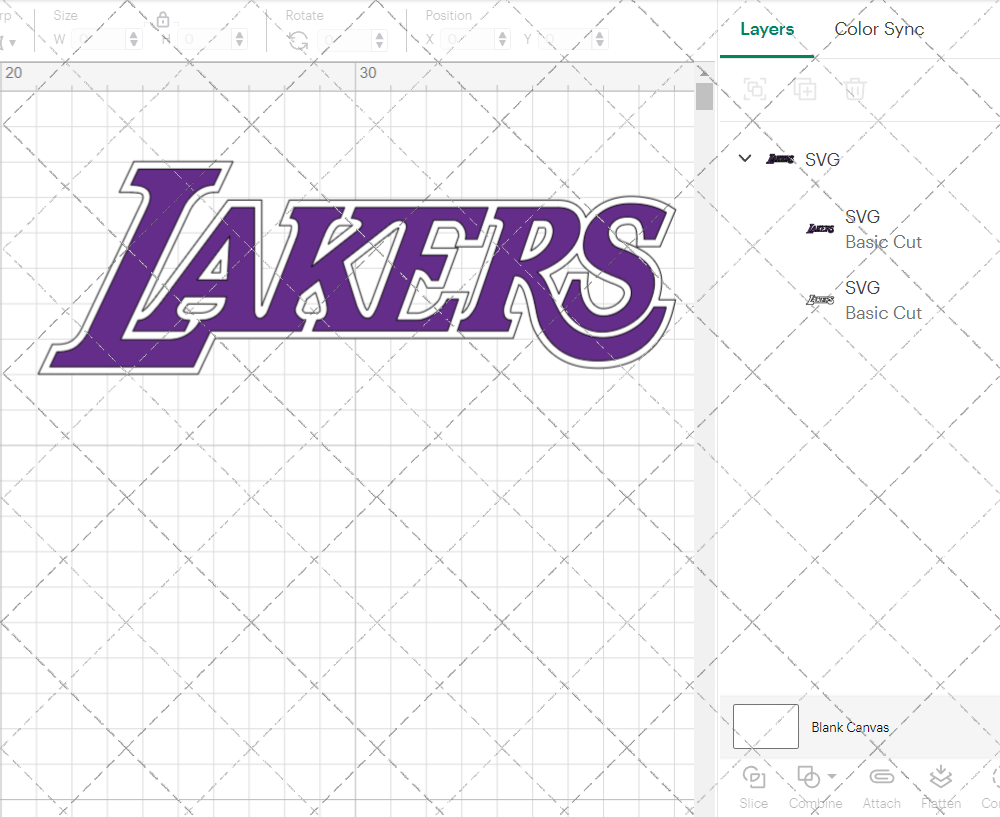Screen dimensions: 1000x817
Task: Switch to the Layers tab
Action: [767, 29]
